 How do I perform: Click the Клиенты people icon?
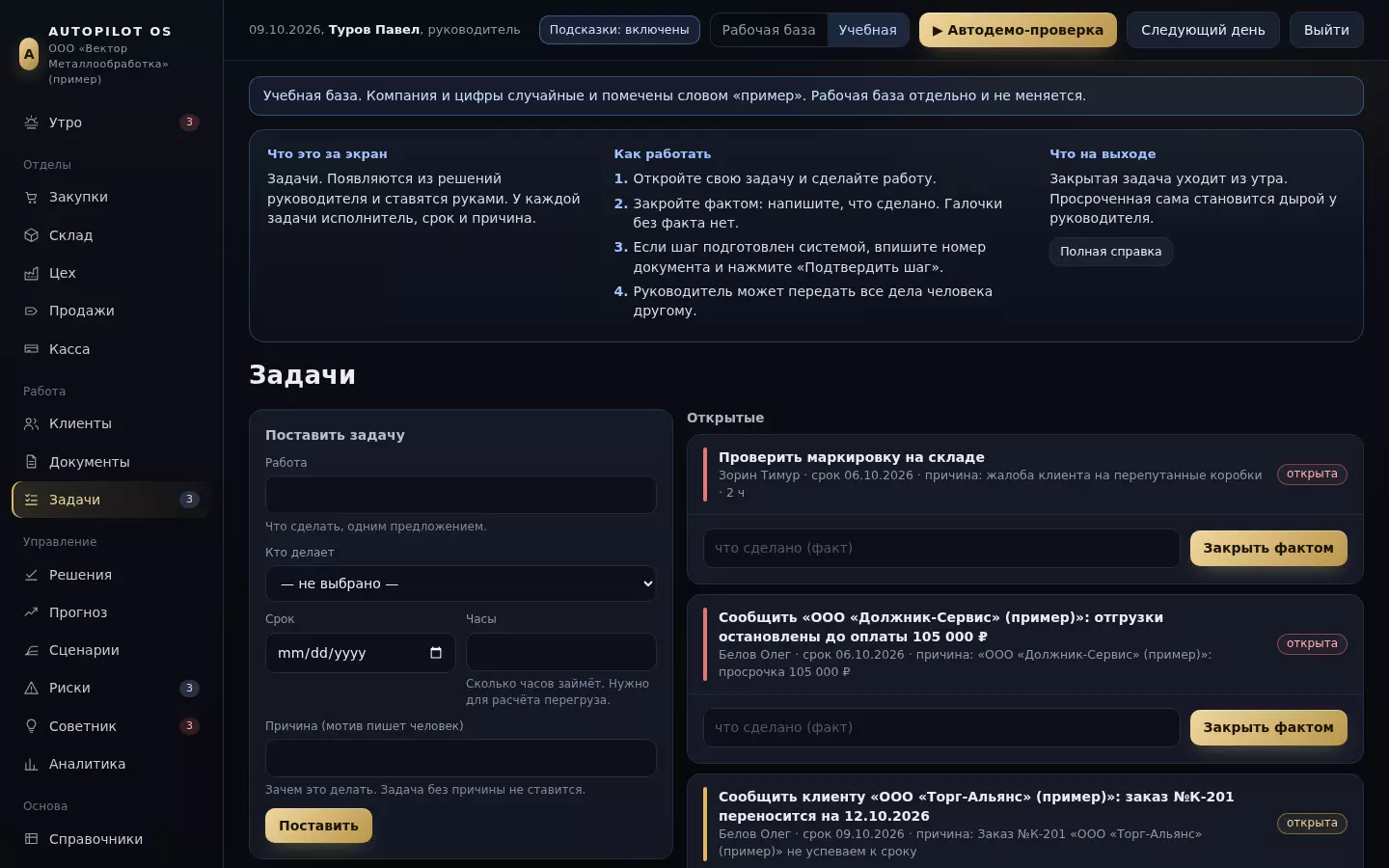click(31, 423)
